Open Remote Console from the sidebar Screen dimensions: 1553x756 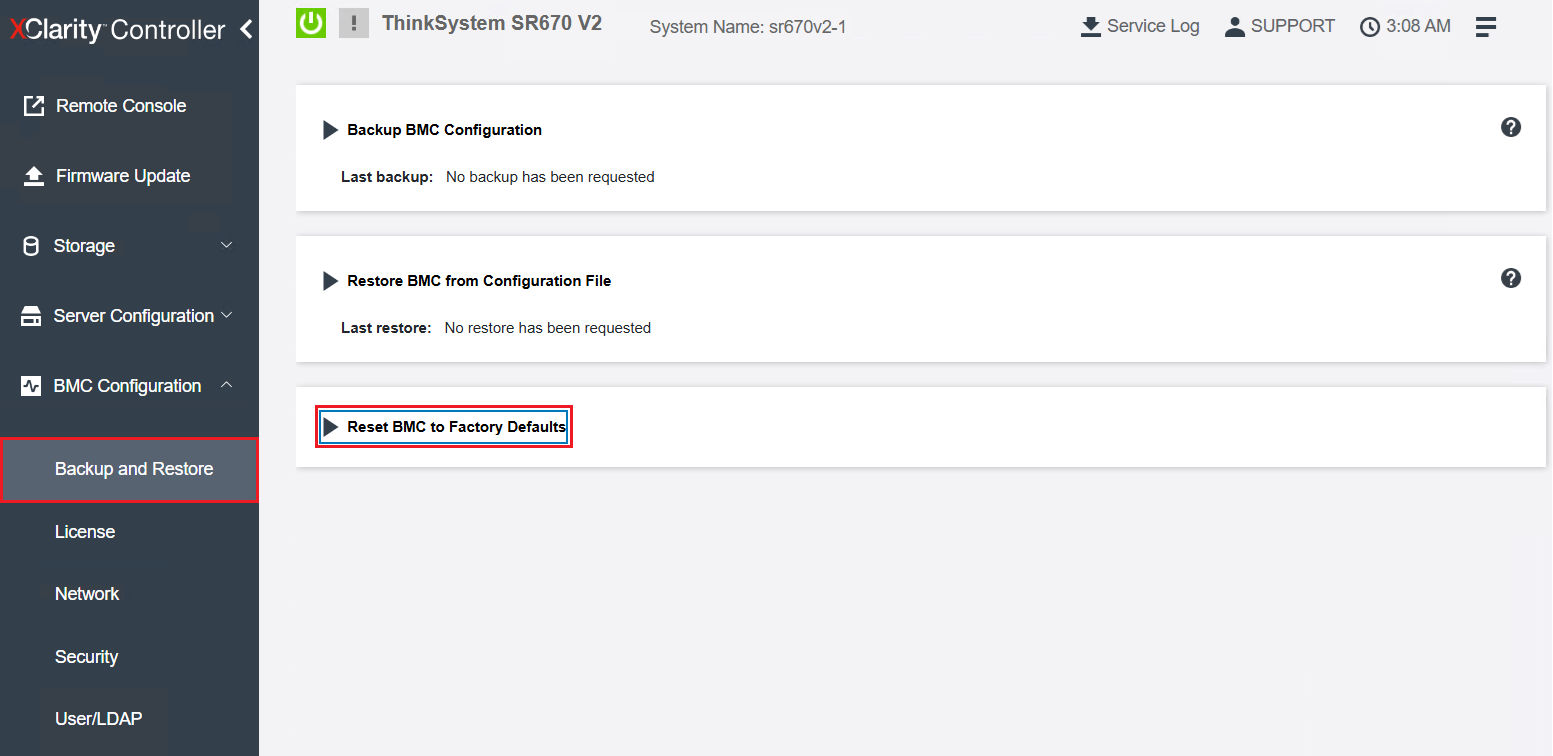pos(120,106)
